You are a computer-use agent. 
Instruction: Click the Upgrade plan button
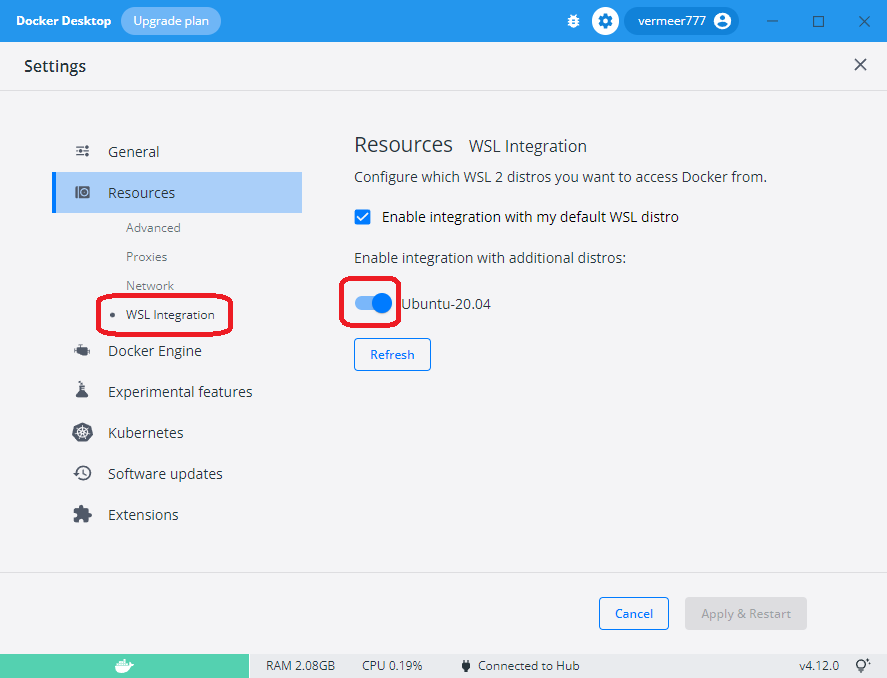tap(170, 21)
